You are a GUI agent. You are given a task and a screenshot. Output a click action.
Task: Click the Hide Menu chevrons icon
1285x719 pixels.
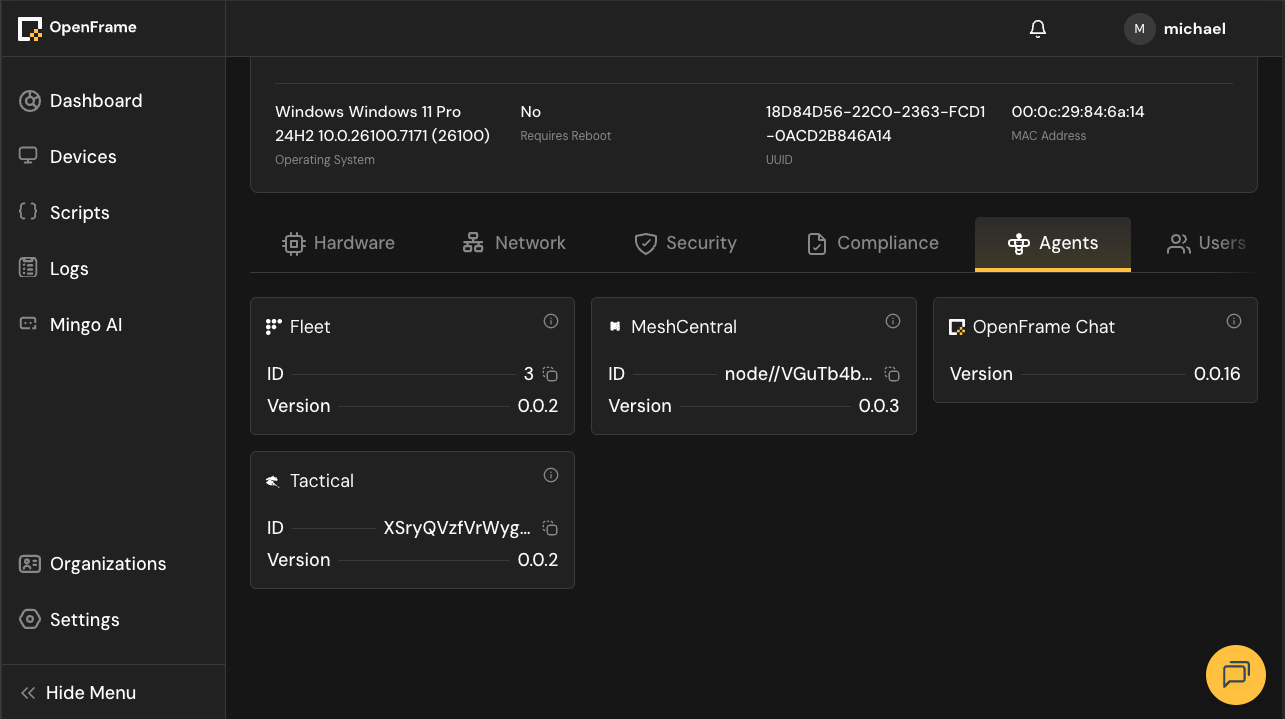(28, 693)
